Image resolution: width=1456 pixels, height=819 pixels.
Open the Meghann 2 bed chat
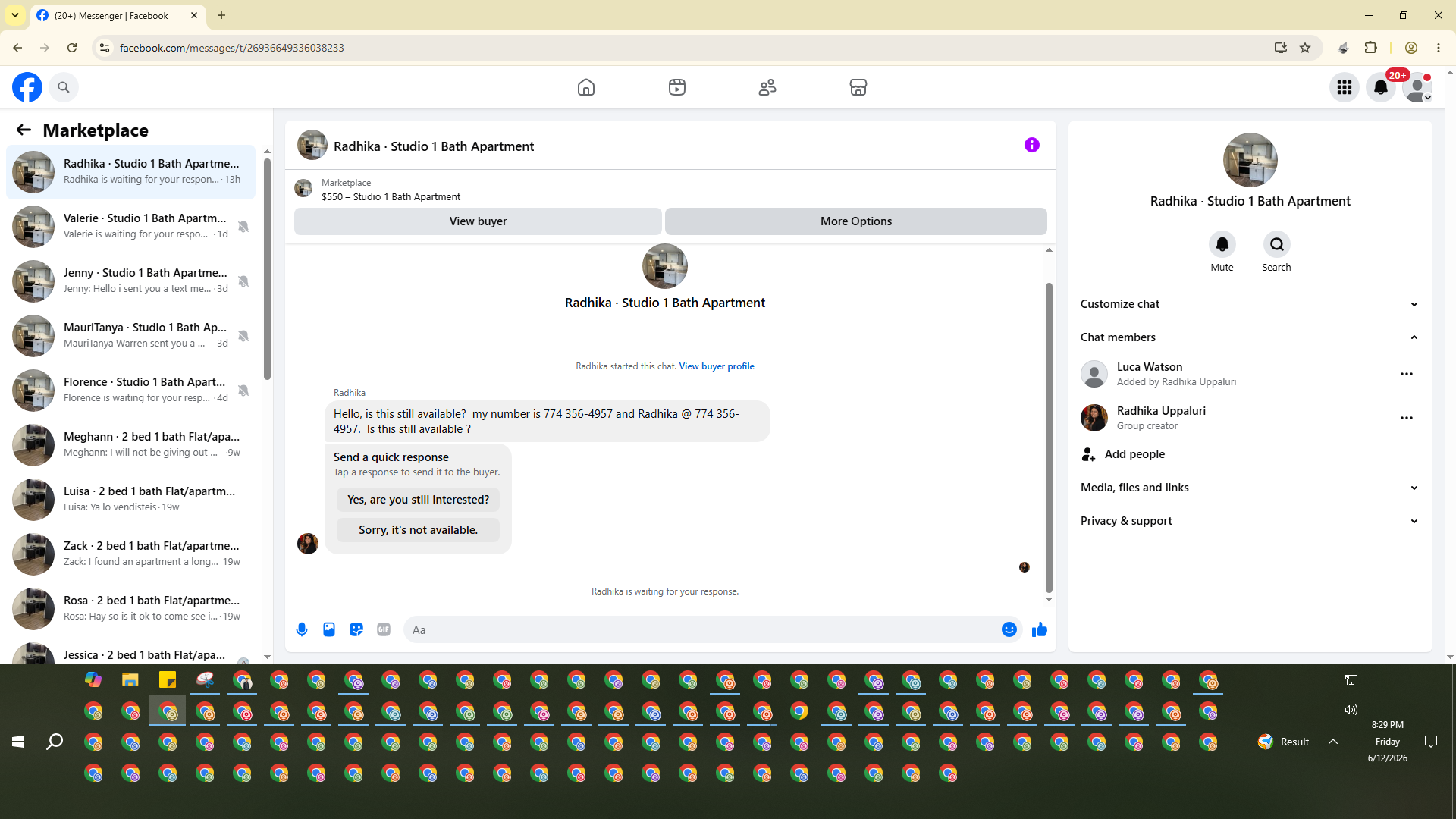click(130, 445)
